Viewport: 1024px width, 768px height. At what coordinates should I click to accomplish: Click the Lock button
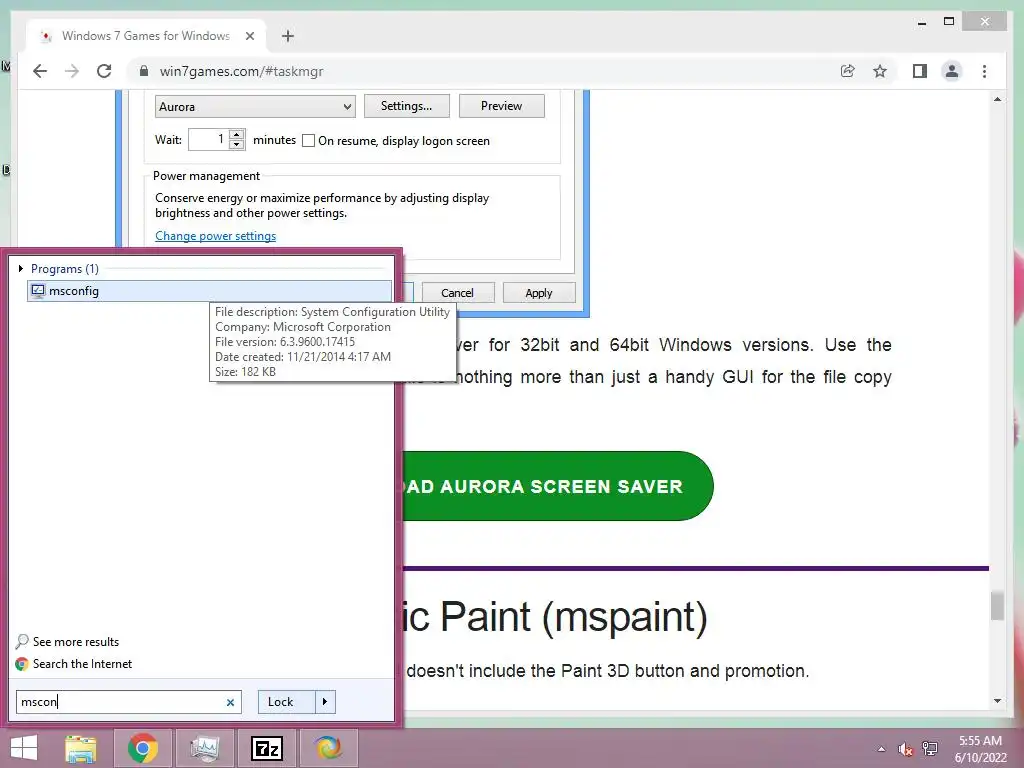[287, 702]
